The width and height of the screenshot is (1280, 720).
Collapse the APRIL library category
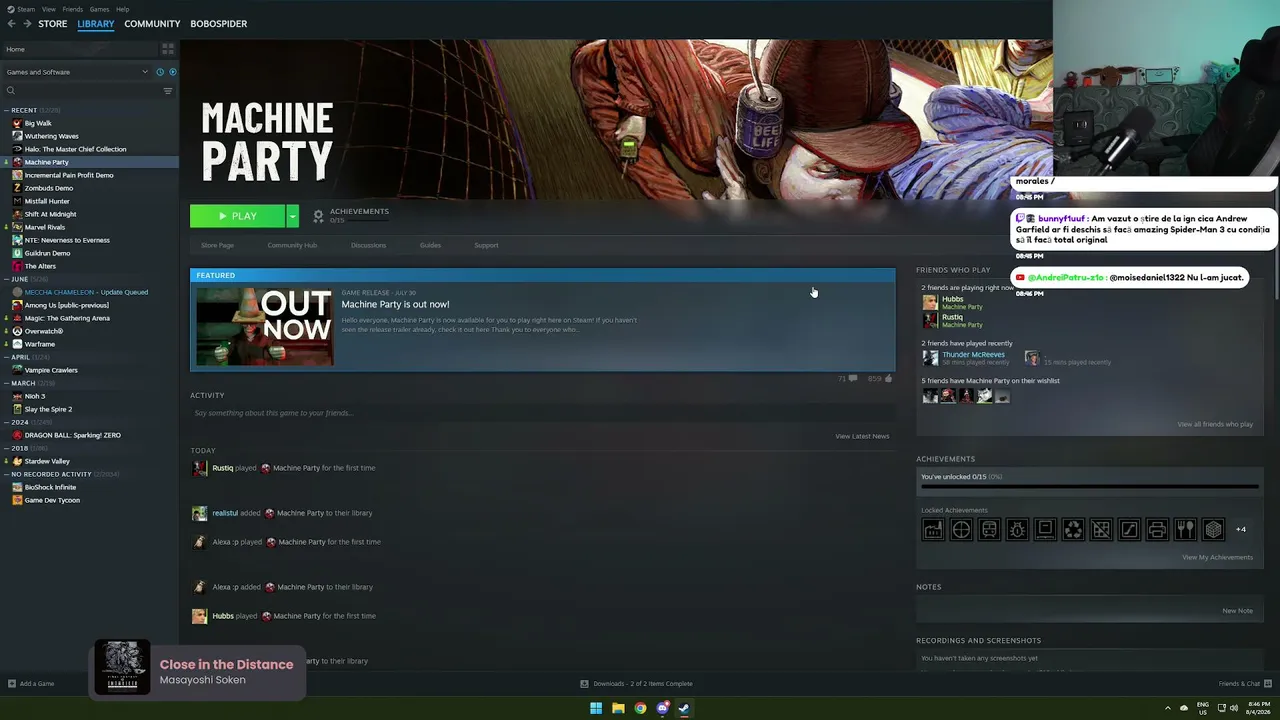pyautogui.click(x=7, y=357)
